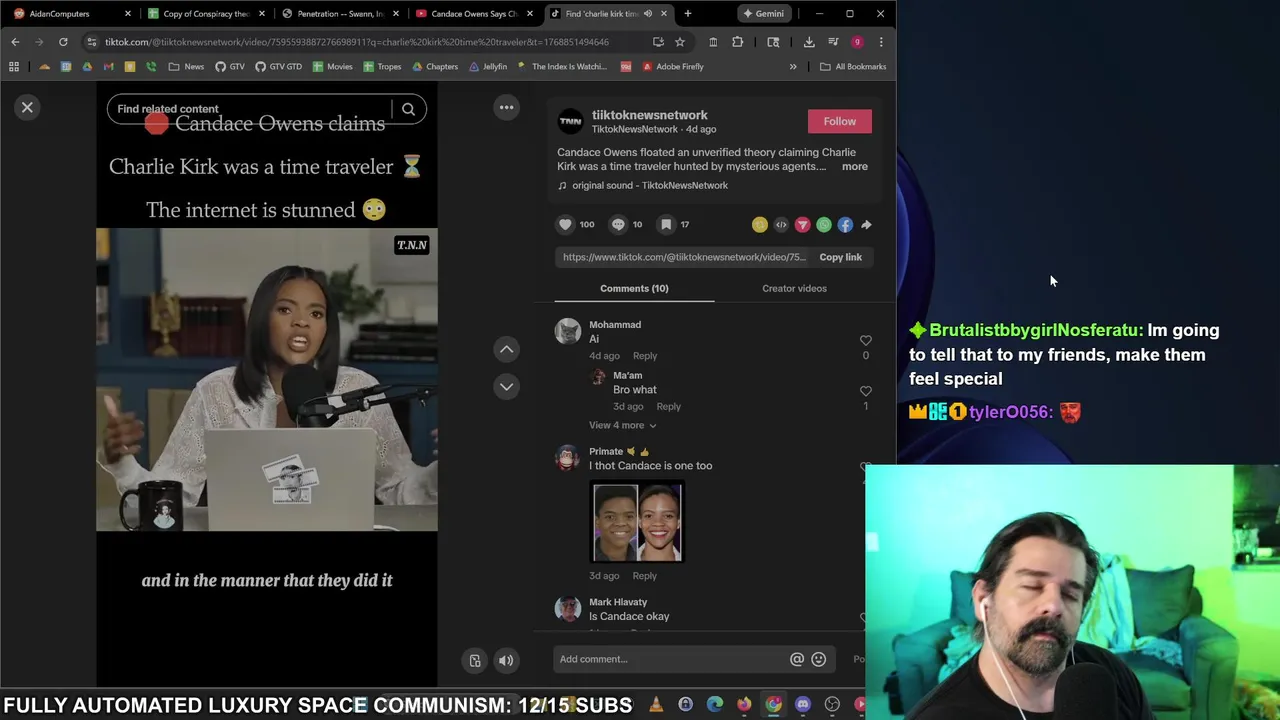Repost the video with yellow repost icon
This screenshot has width=1280, height=720.
tap(760, 225)
